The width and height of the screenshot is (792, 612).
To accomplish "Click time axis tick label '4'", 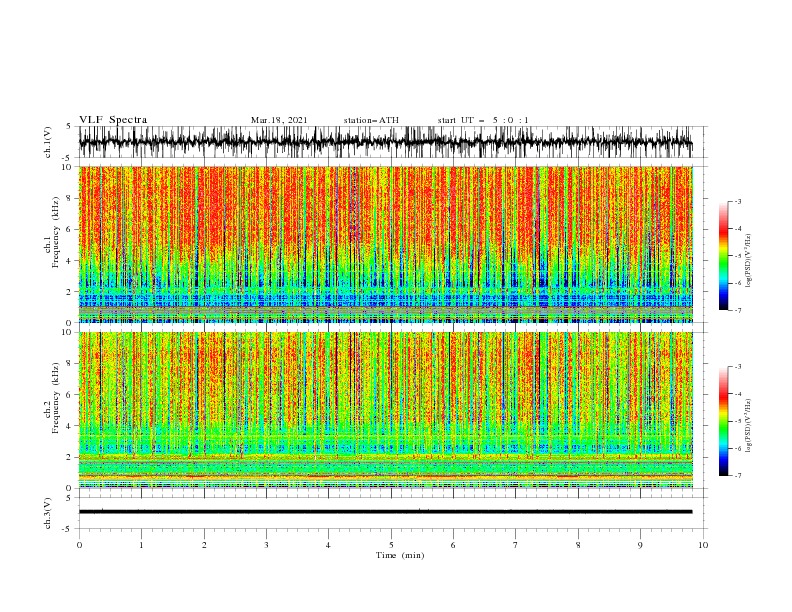I will point(328,545).
